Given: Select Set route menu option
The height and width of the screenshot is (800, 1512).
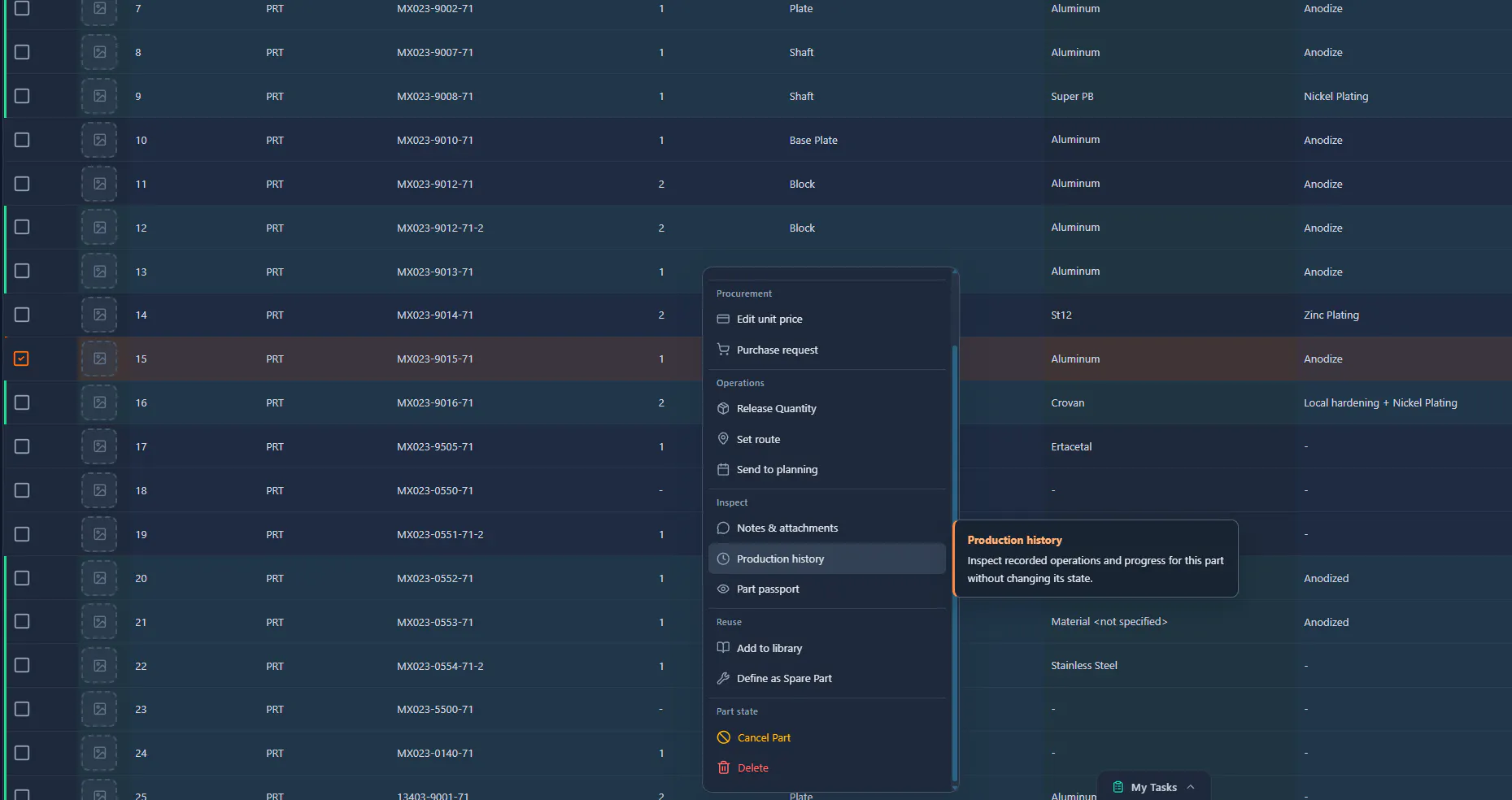Looking at the screenshot, I should (827, 439).
